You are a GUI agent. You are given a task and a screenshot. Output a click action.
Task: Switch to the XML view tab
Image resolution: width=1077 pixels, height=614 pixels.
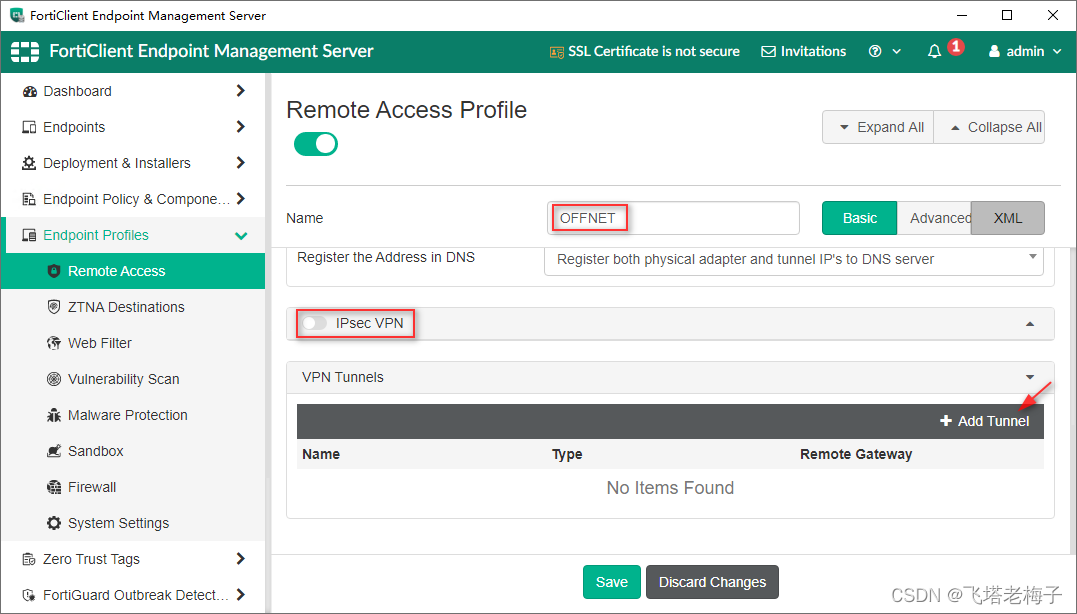click(x=1008, y=218)
